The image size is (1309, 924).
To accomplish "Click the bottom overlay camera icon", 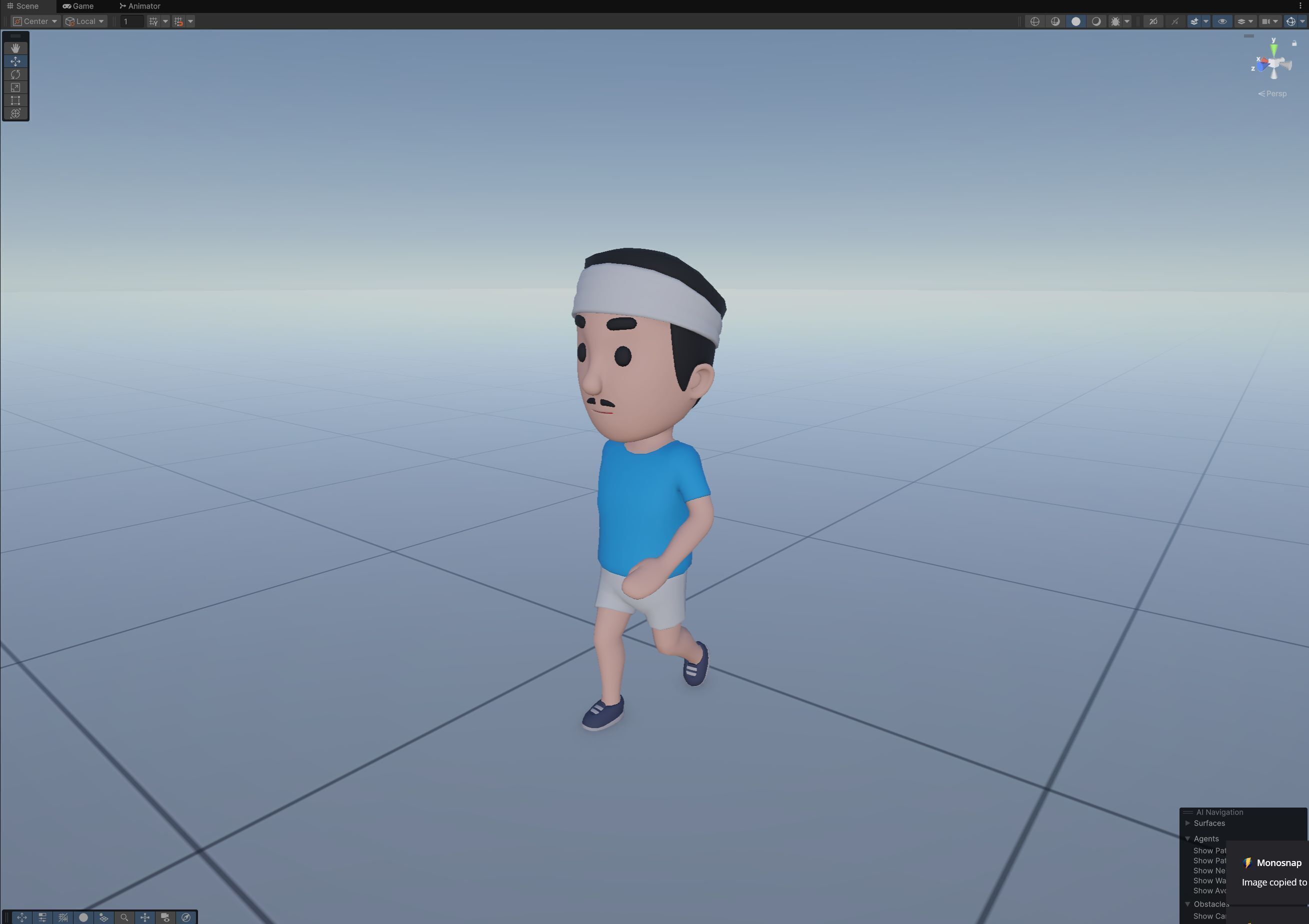I will [165, 917].
